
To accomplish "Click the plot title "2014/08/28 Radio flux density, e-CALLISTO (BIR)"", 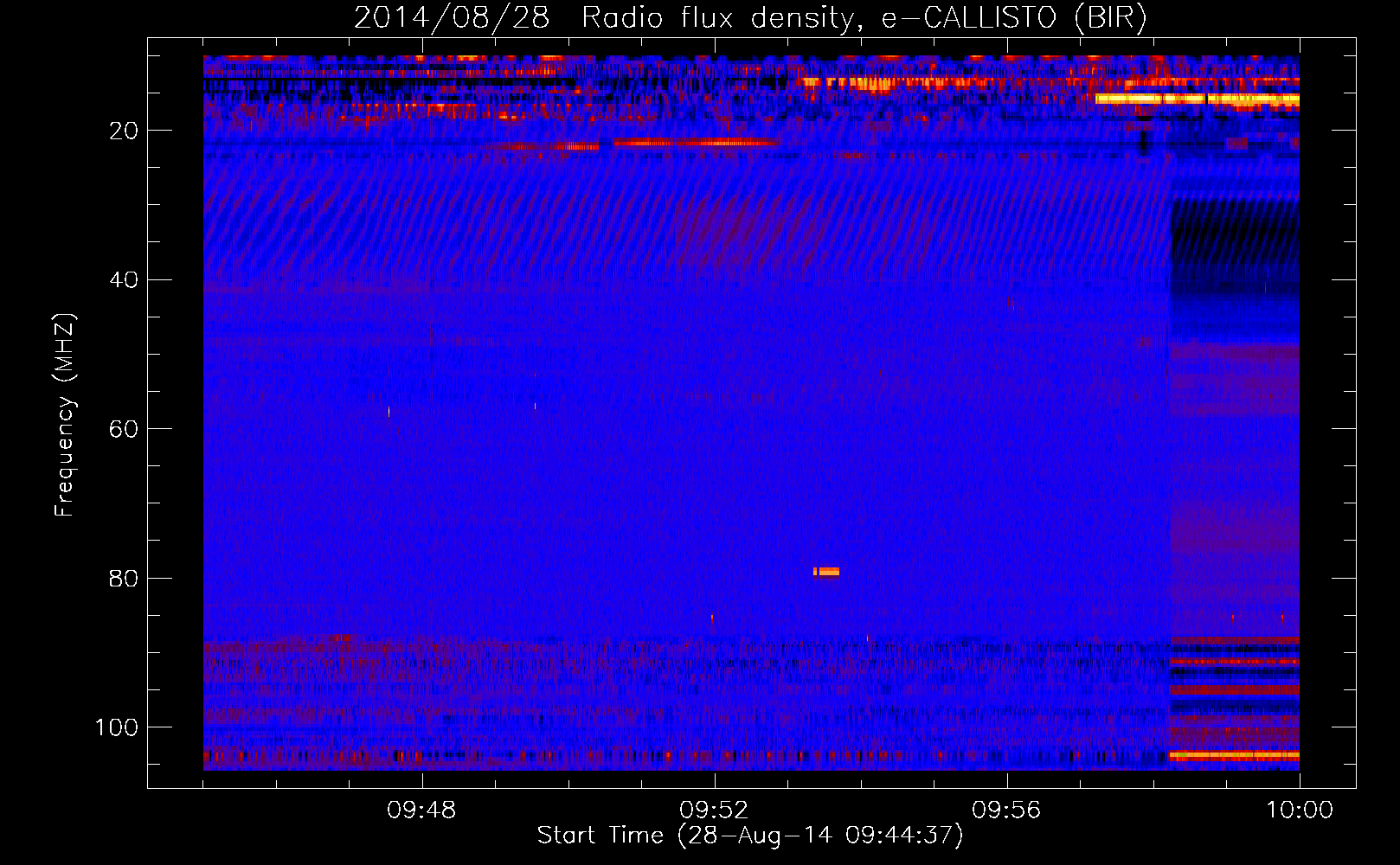I will click(750, 17).
